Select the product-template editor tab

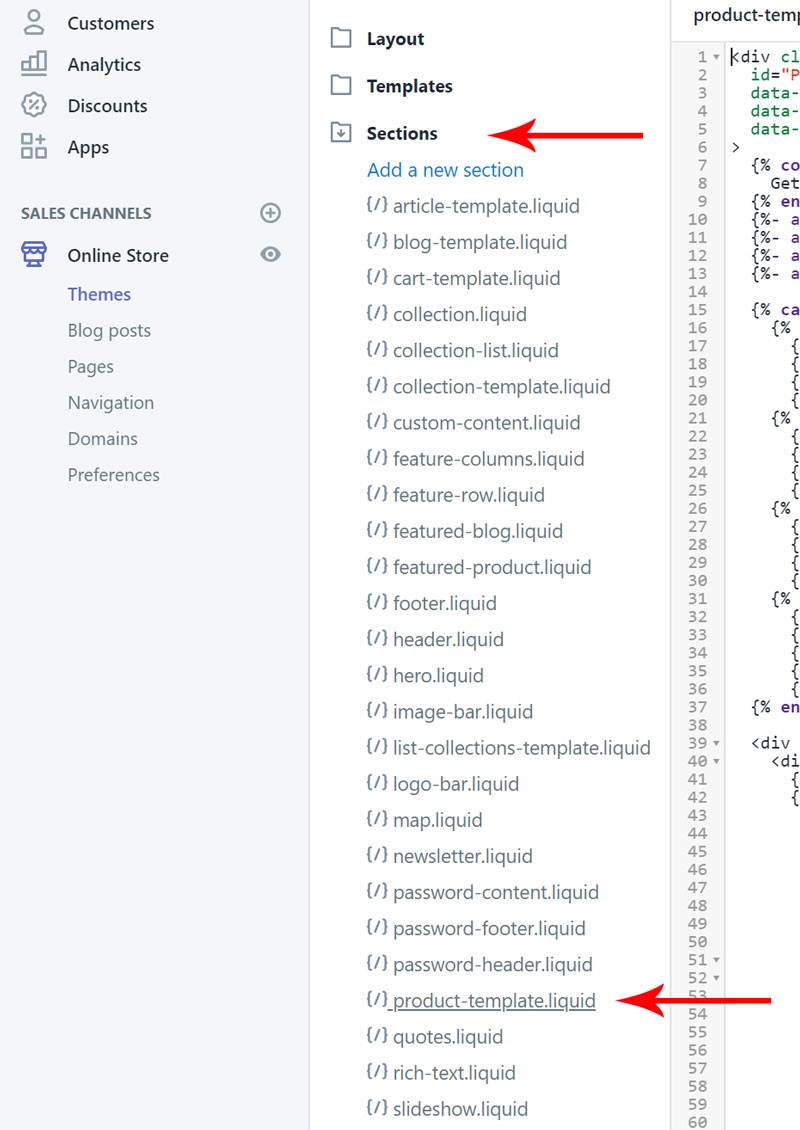[x=745, y=15]
